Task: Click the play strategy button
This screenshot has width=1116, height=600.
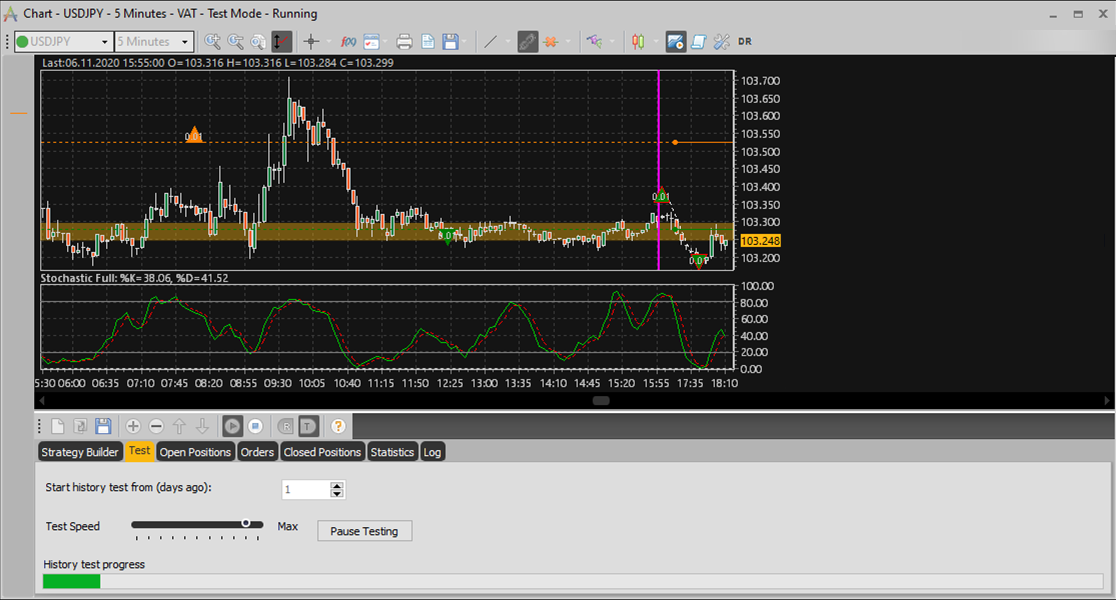Action: pos(232,426)
